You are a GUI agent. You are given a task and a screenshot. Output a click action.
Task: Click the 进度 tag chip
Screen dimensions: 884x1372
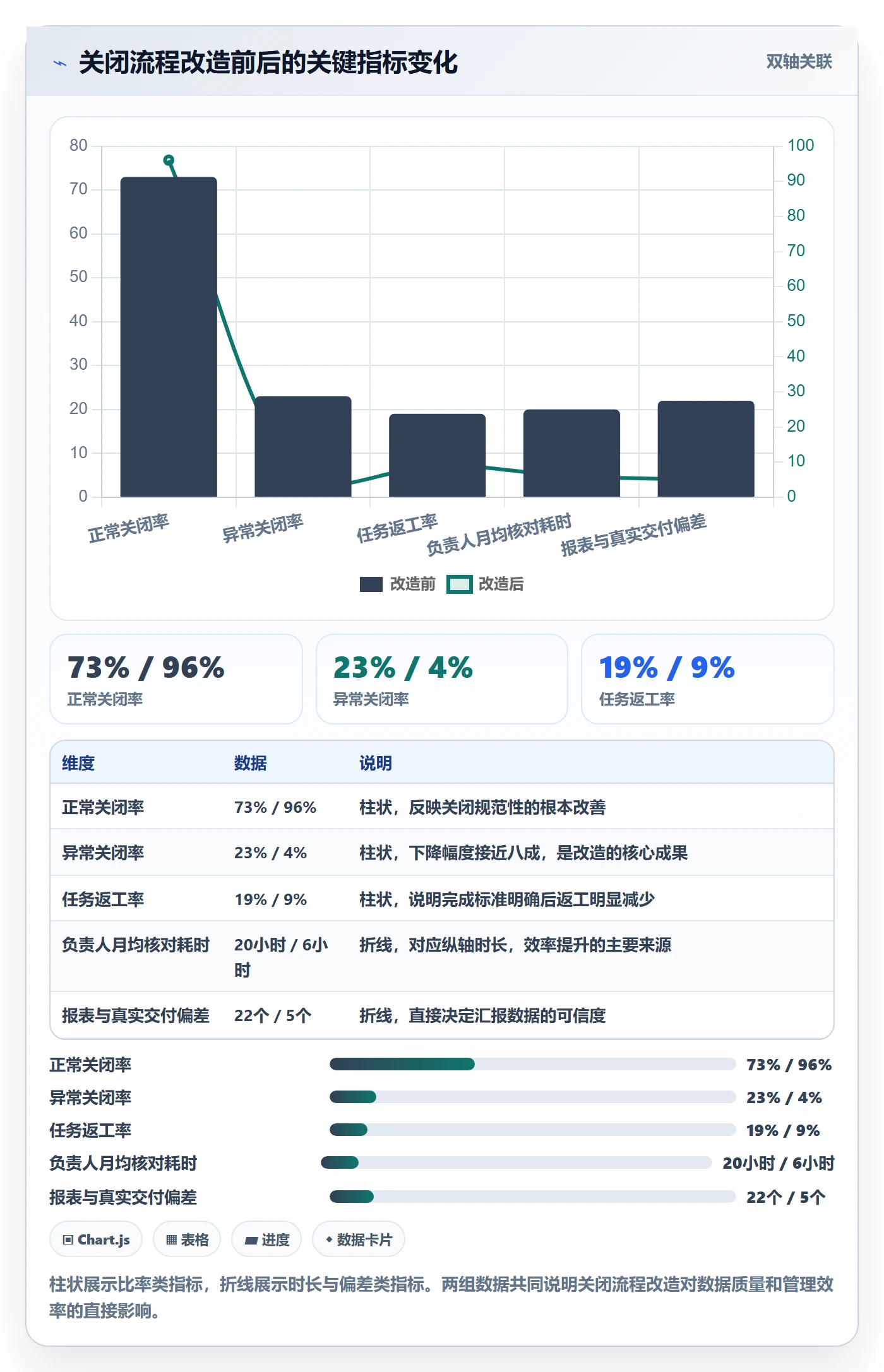click(266, 1239)
